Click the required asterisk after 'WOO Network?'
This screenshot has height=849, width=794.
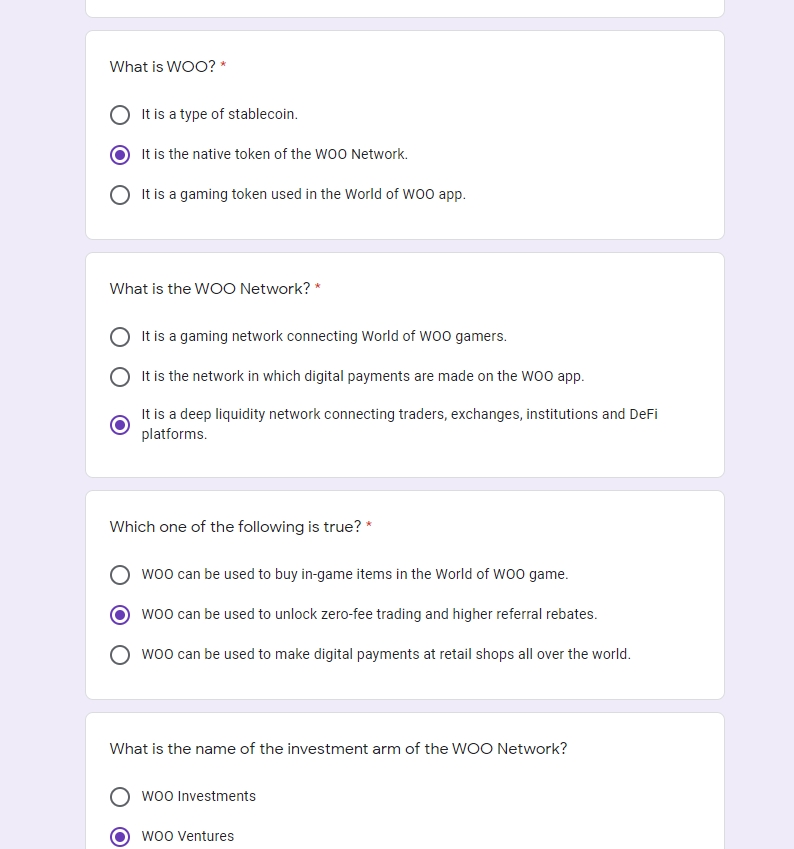pos(318,288)
